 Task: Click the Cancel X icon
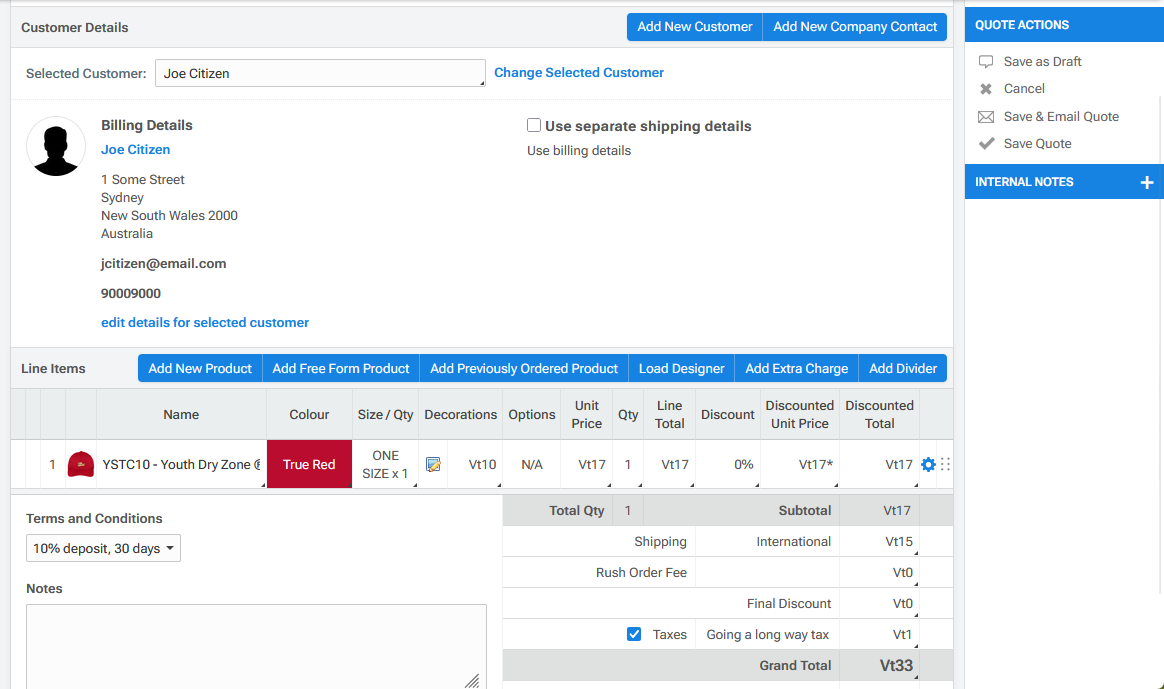(x=986, y=89)
